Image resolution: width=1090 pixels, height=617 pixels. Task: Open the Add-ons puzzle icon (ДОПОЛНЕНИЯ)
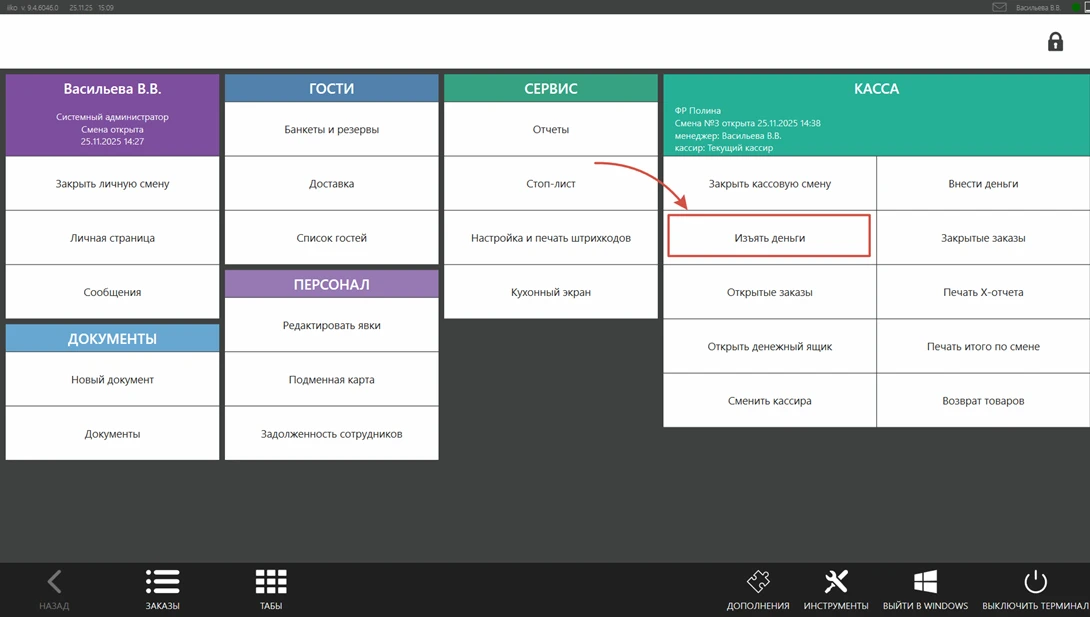(x=758, y=581)
